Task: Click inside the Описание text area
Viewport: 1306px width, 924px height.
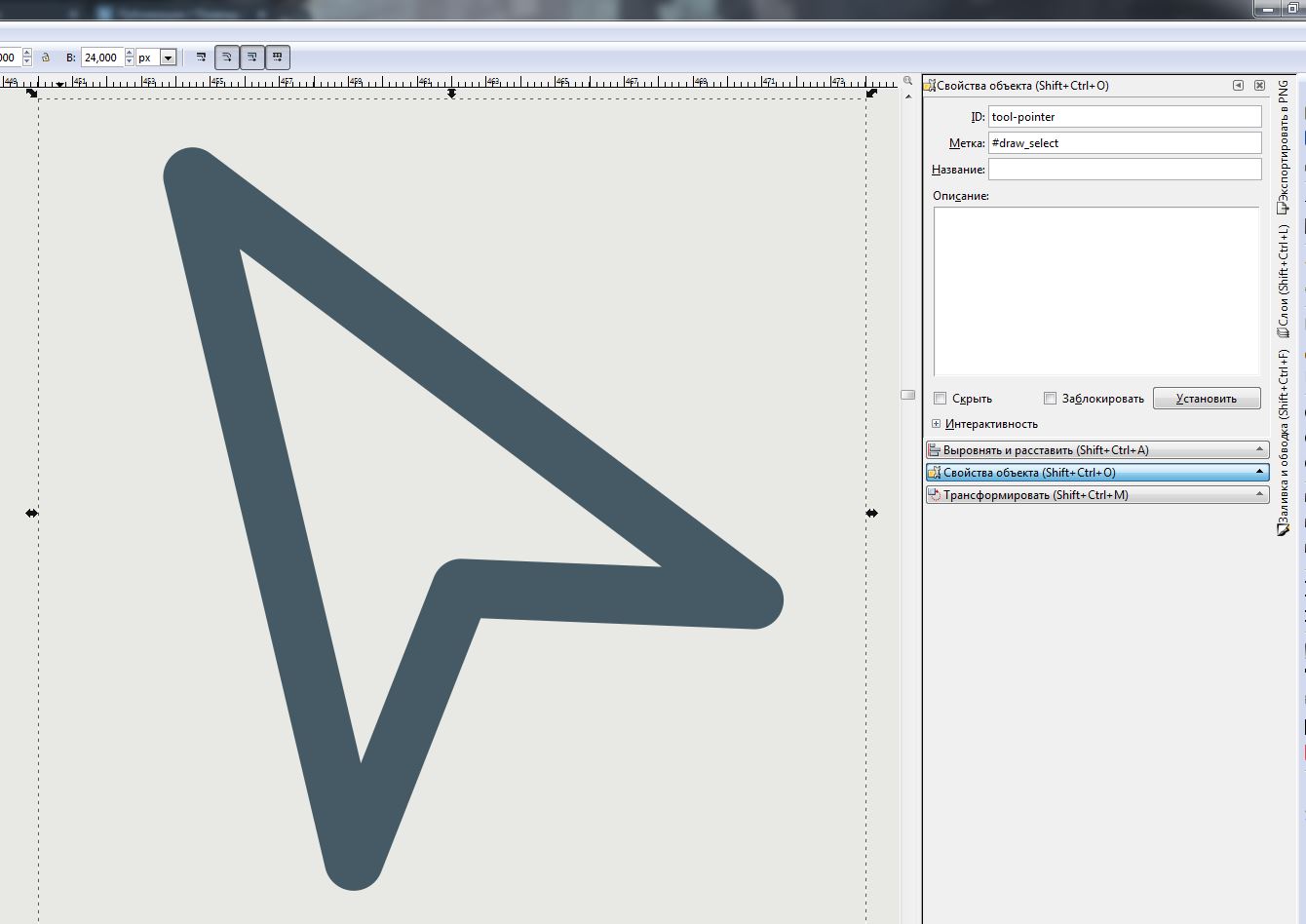Action: tap(1096, 291)
